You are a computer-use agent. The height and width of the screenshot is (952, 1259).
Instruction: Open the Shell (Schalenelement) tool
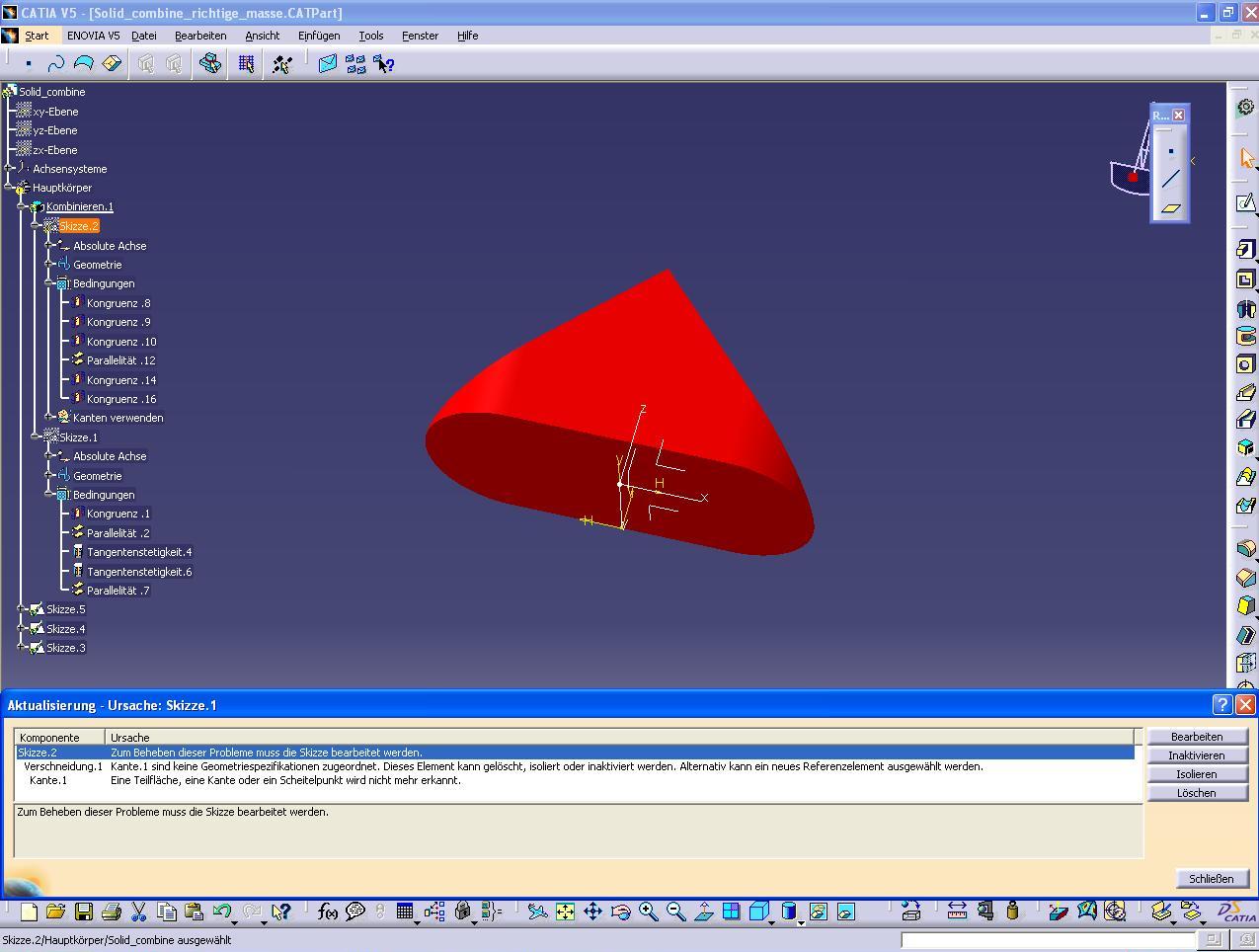pyautogui.click(x=1245, y=635)
